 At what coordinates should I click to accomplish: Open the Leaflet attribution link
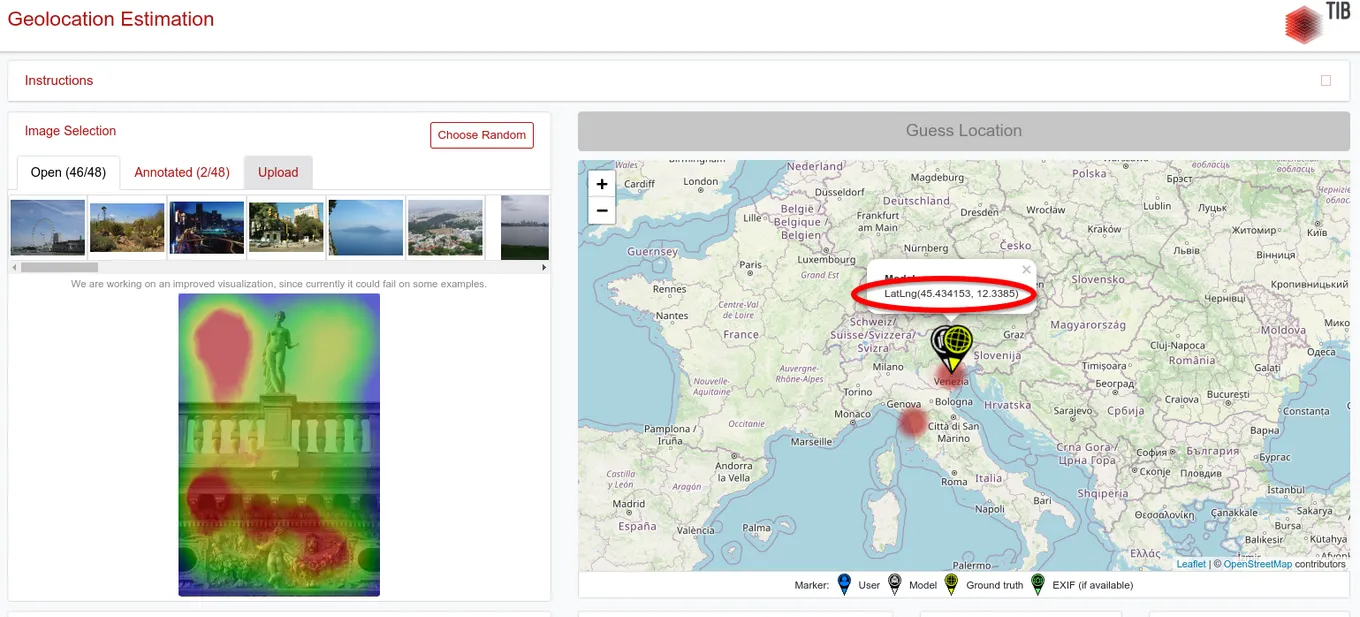pos(1191,564)
